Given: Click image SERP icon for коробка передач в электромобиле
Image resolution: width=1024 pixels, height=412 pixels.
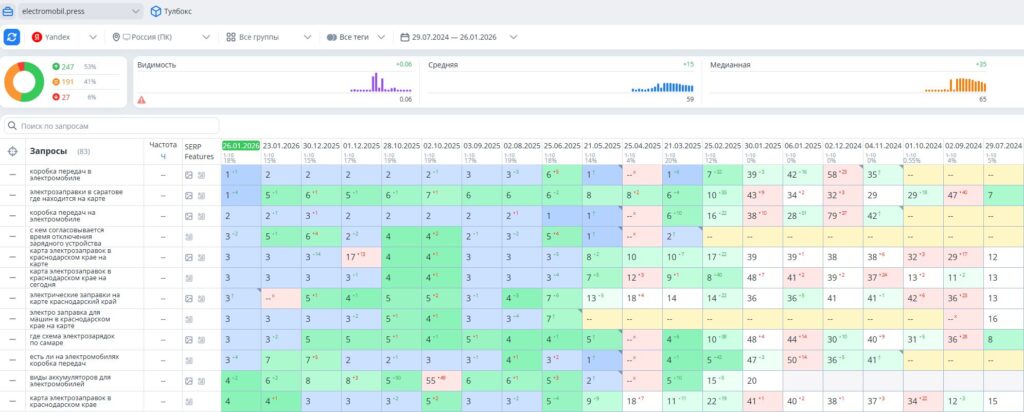Looking at the screenshot, I should (x=189, y=175).
